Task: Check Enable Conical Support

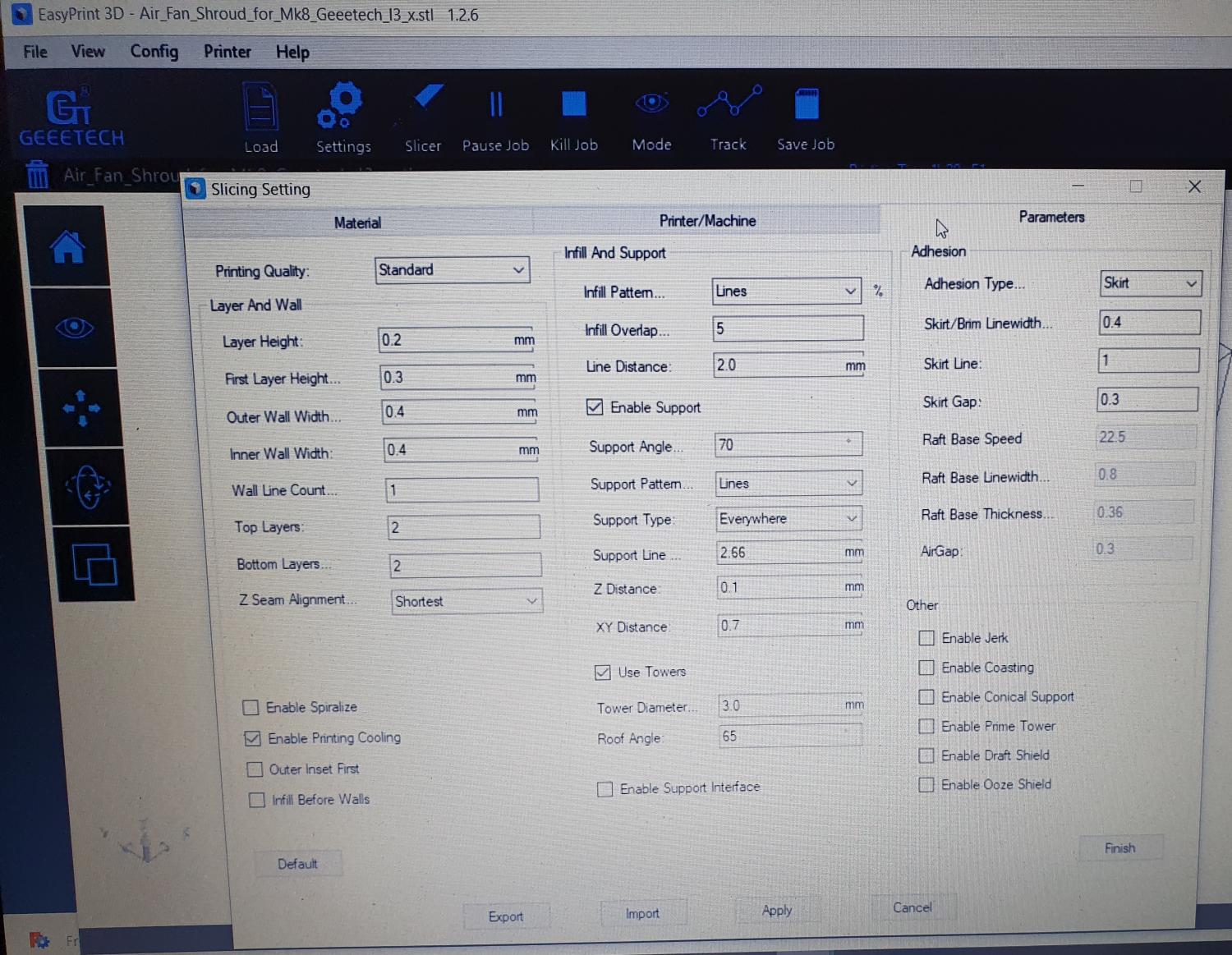Action: (926, 697)
